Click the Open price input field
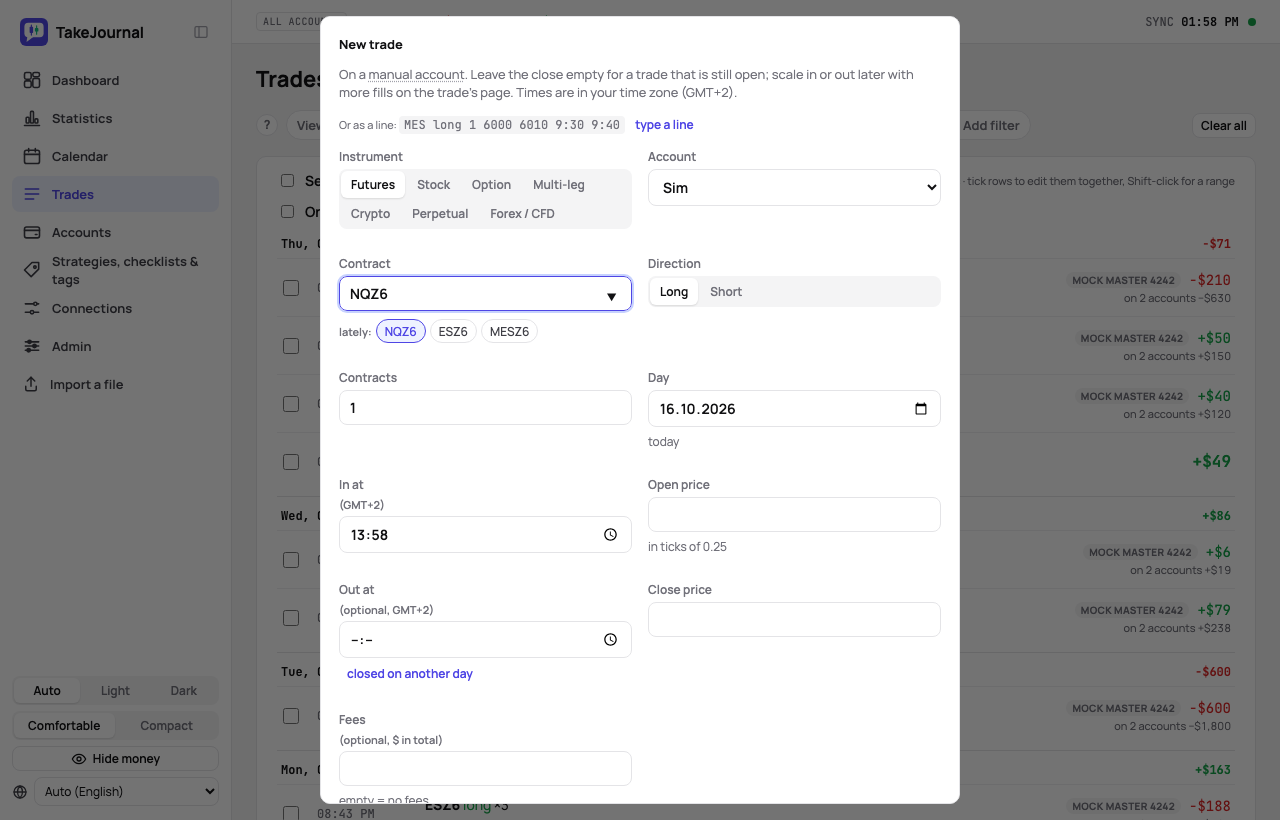 [x=794, y=514]
